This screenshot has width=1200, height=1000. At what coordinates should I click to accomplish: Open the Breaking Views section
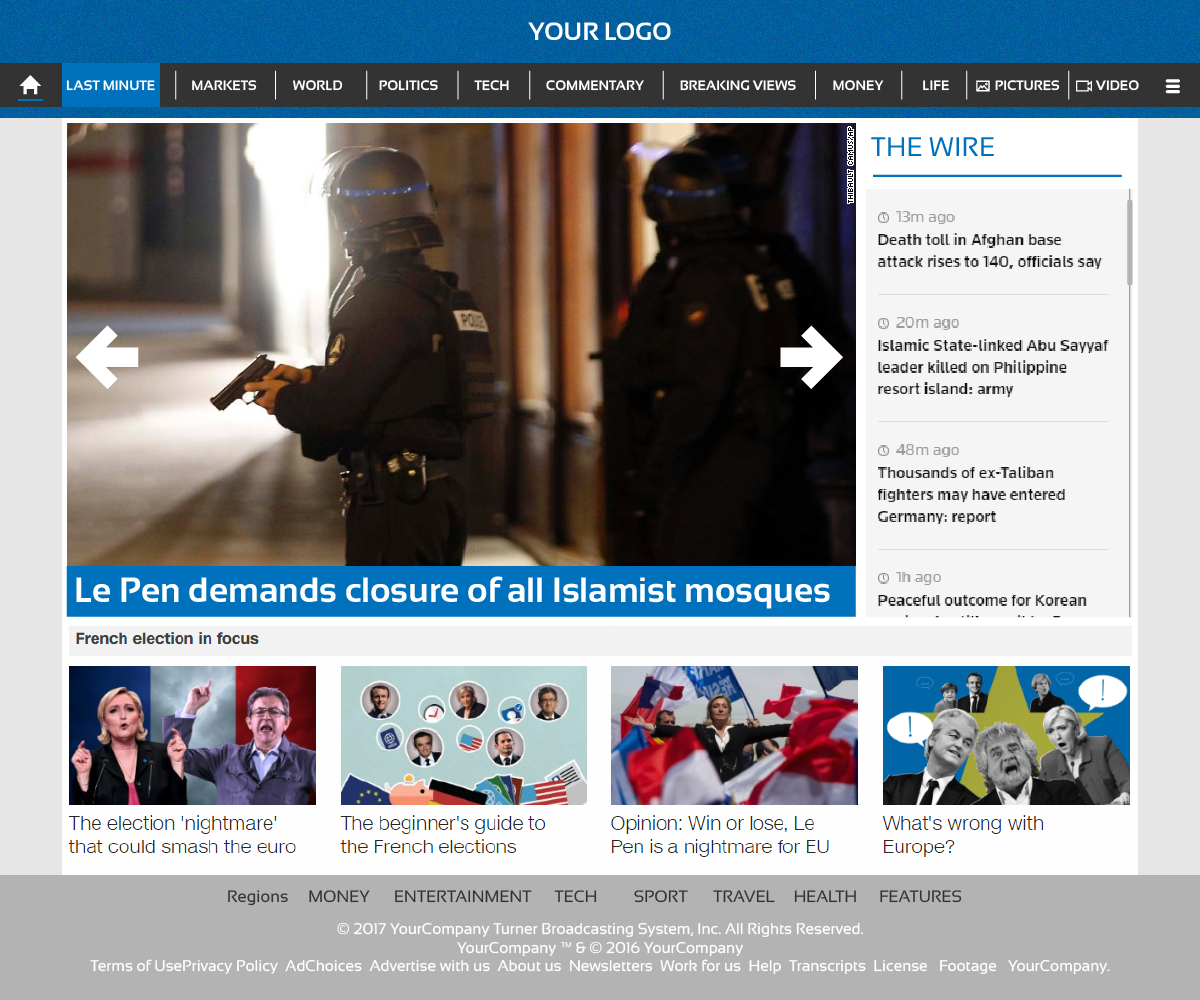coord(738,85)
